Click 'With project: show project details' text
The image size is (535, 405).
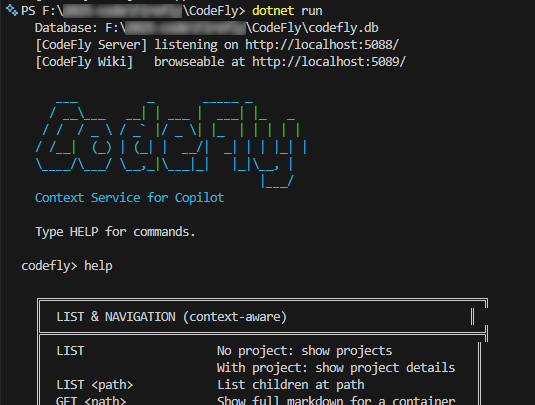(x=336, y=368)
